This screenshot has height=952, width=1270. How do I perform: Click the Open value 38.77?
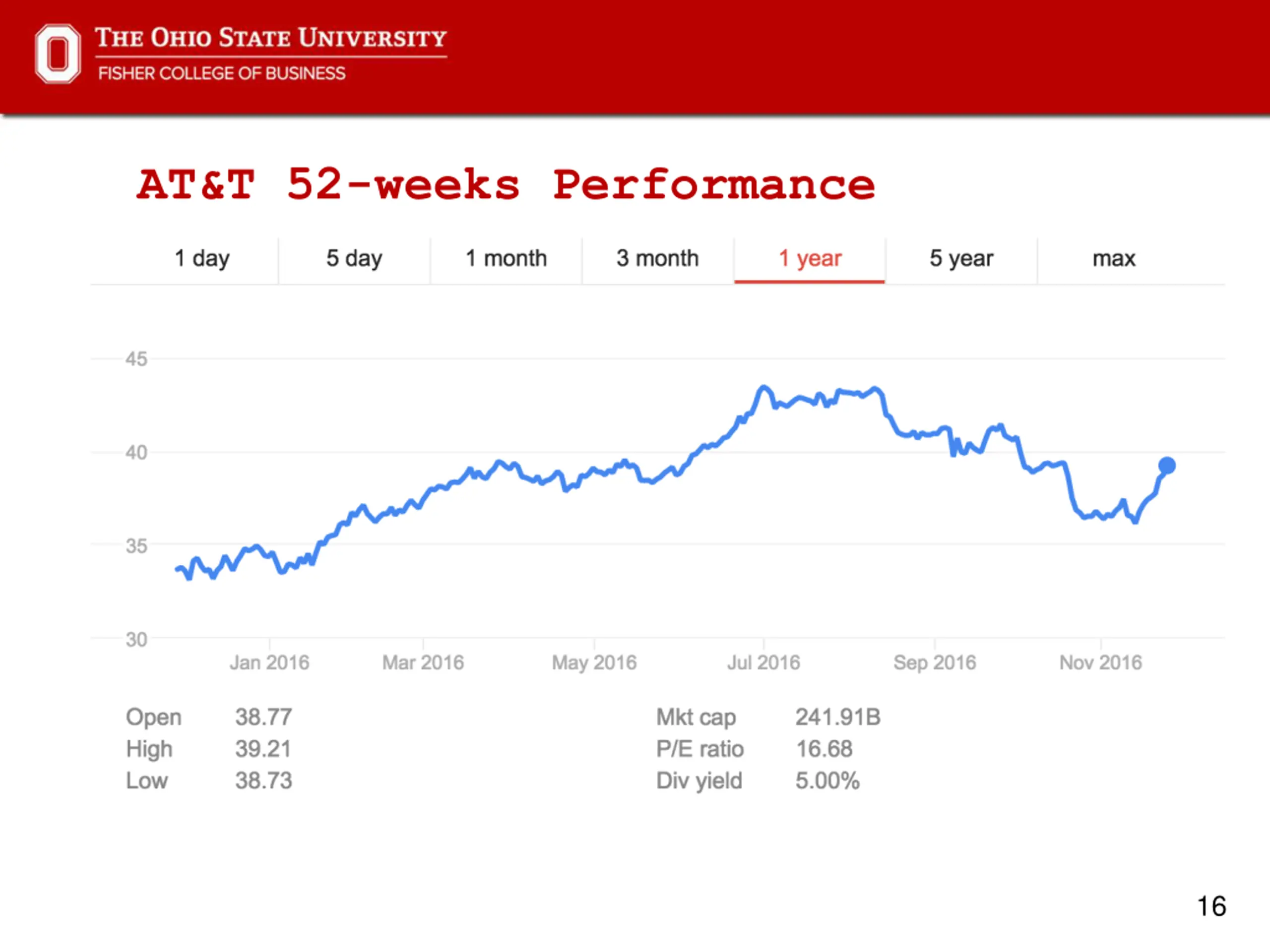(263, 717)
